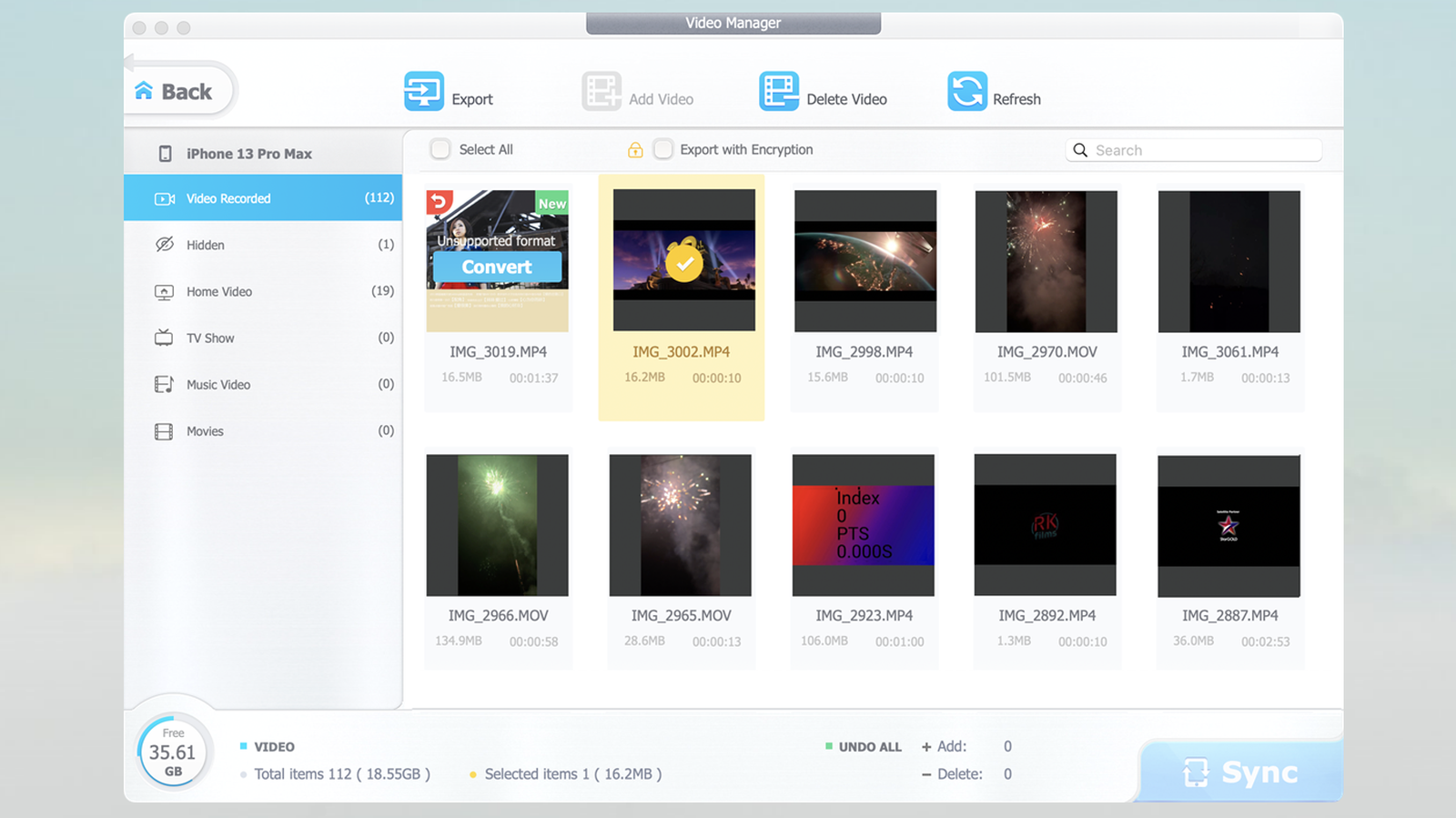Viewport: 1456px width, 818px height.
Task: Go Back to the main screen
Action: pyautogui.click(x=179, y=90)
